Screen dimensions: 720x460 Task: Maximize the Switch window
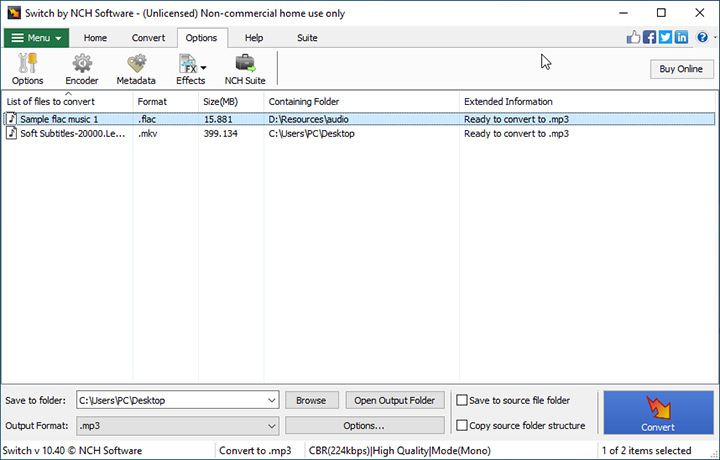661,13
